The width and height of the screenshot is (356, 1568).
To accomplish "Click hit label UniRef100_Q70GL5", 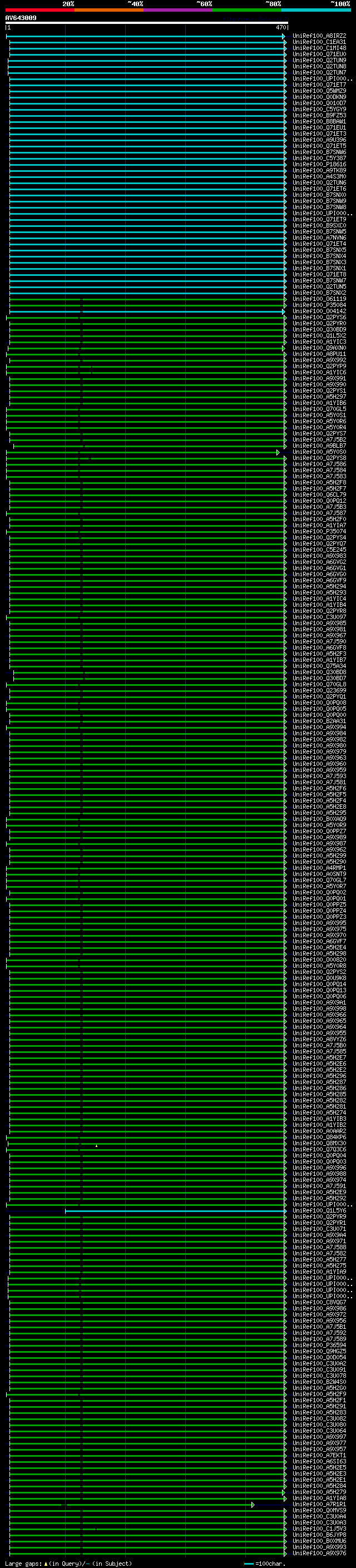I will 319,409.
